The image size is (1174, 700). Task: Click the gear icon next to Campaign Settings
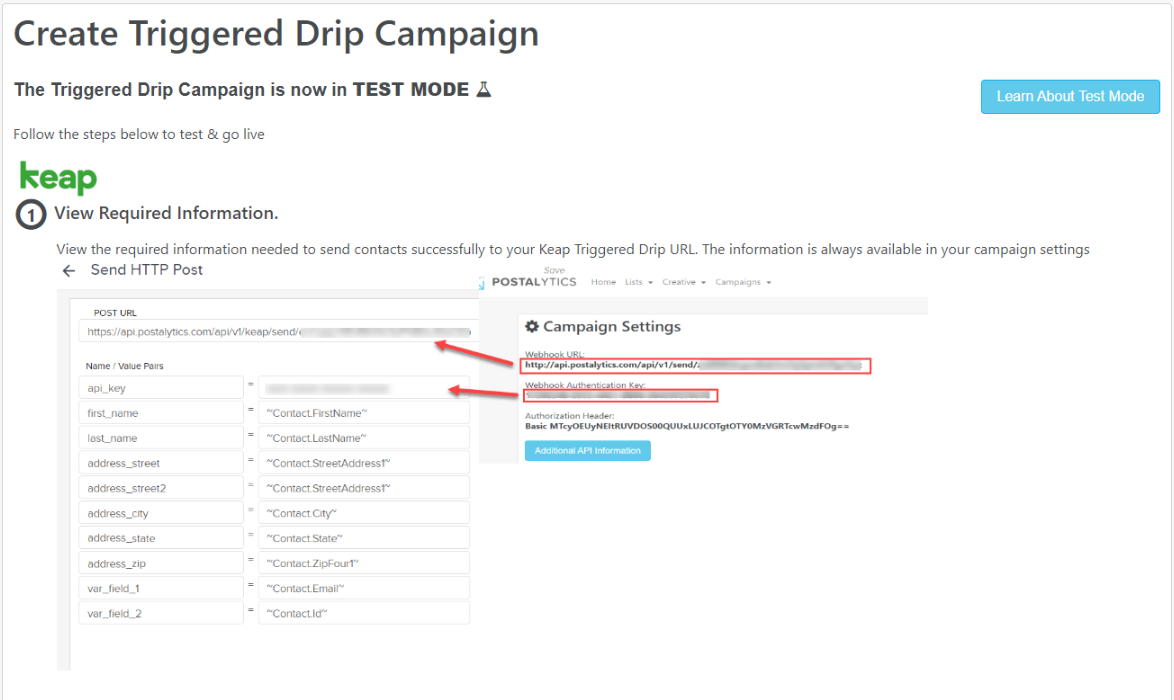(532, 326)
